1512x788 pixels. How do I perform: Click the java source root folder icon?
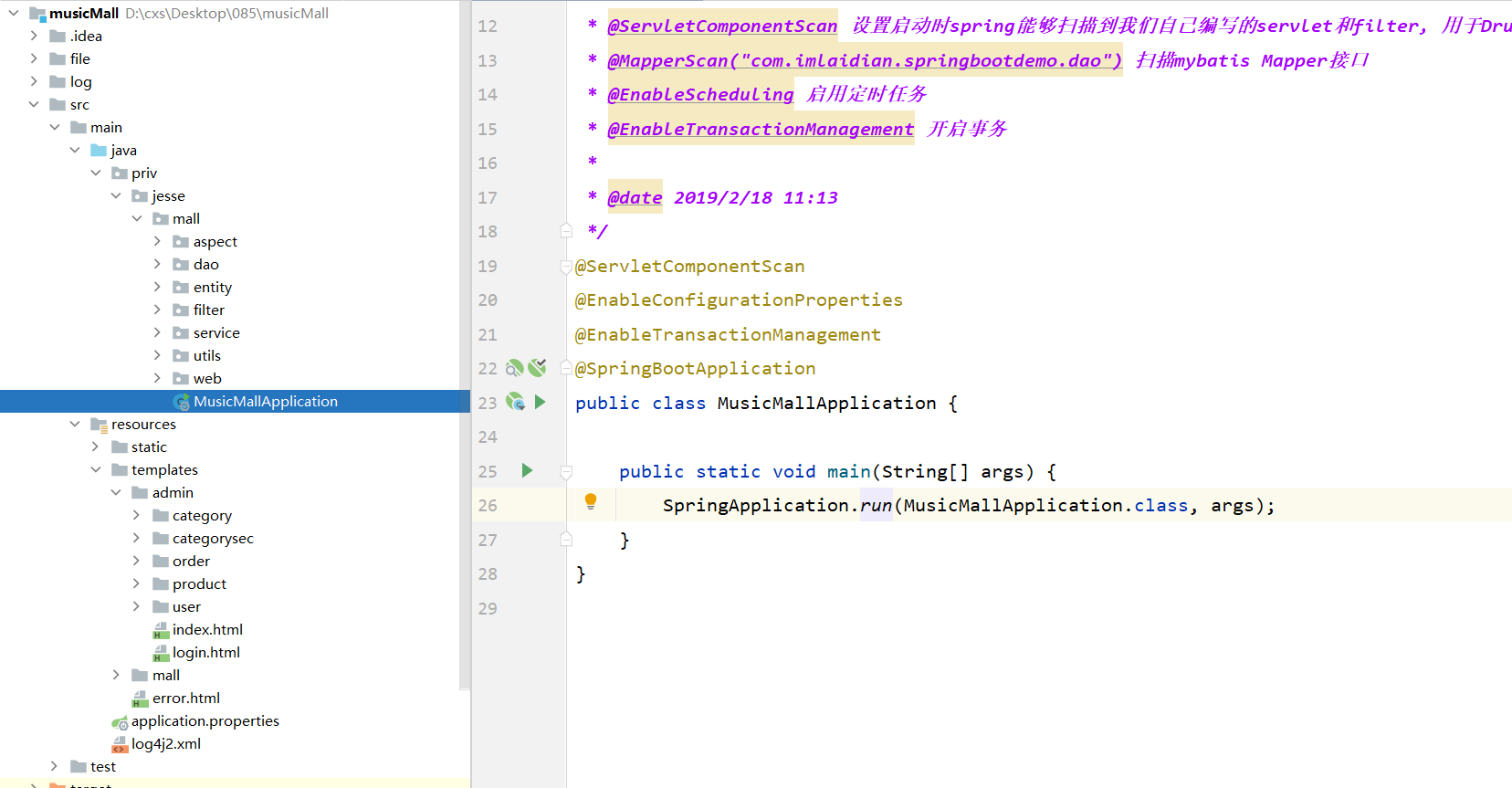[x=100, y=151]
